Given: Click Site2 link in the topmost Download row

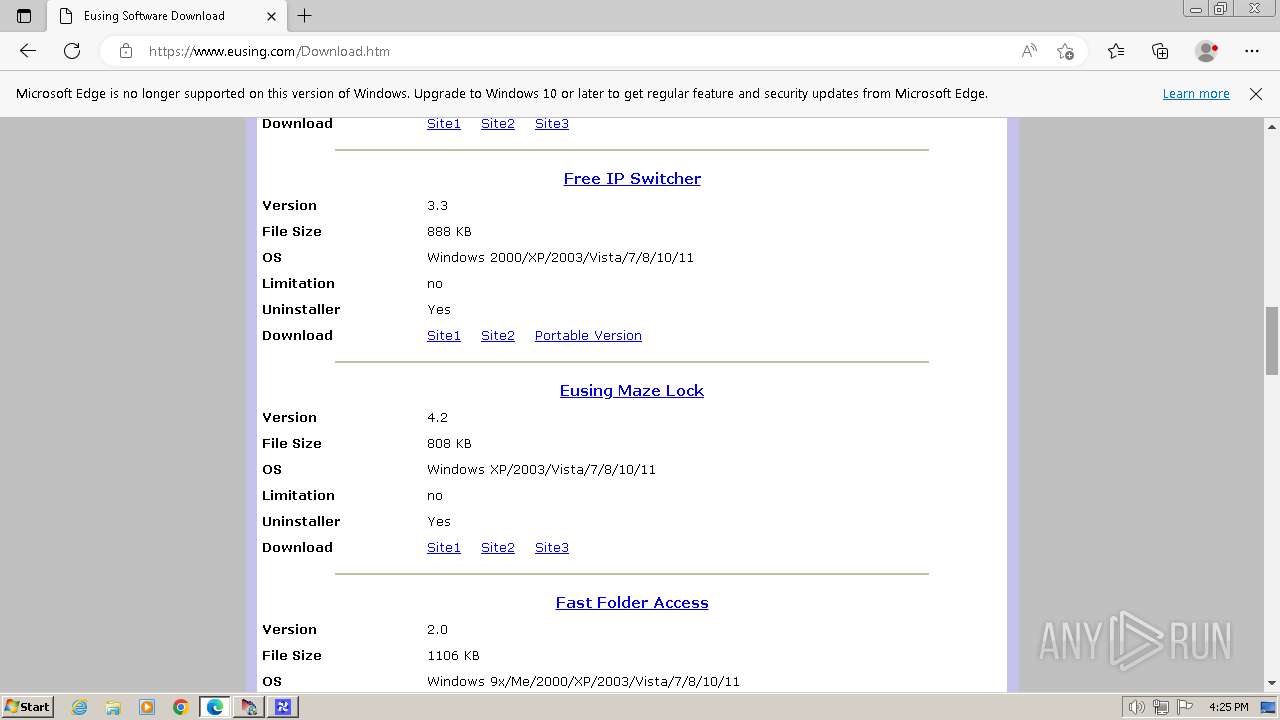Looking at the screenshot, I should pyautogui.click(x=498, y=123).
